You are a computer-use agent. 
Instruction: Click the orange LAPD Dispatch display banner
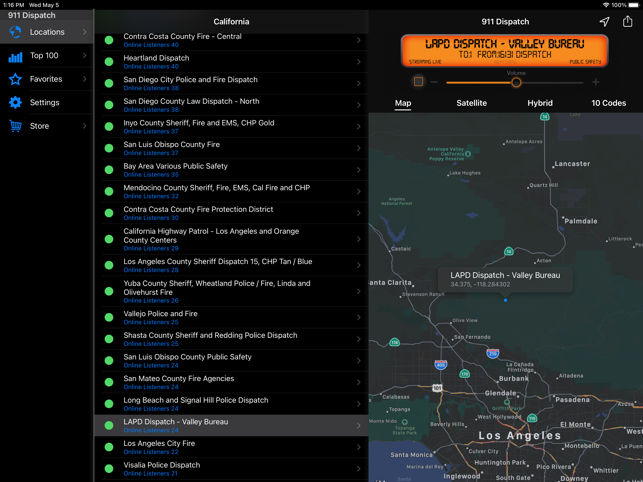(x=504, y=50)
